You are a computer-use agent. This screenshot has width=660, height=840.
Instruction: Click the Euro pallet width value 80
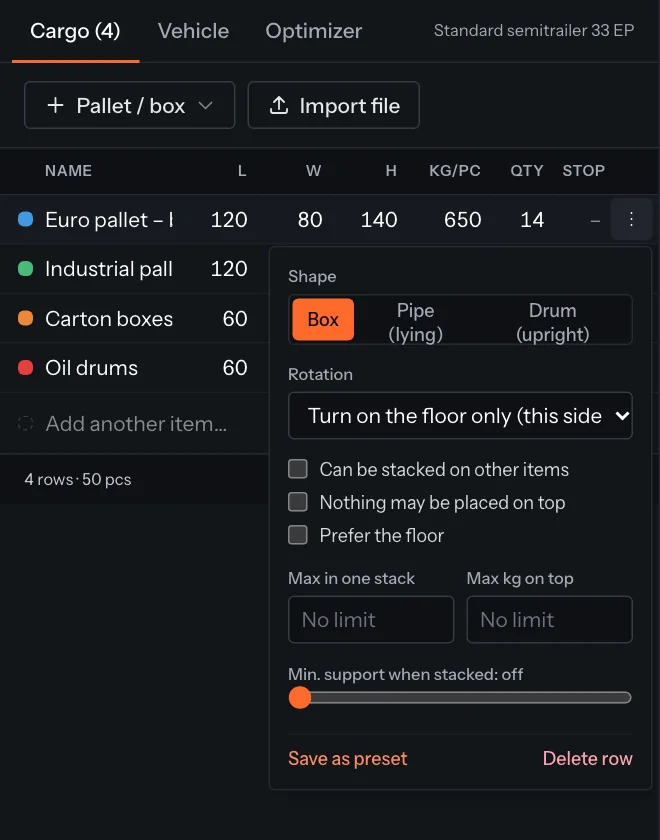(x=310, y=220)
